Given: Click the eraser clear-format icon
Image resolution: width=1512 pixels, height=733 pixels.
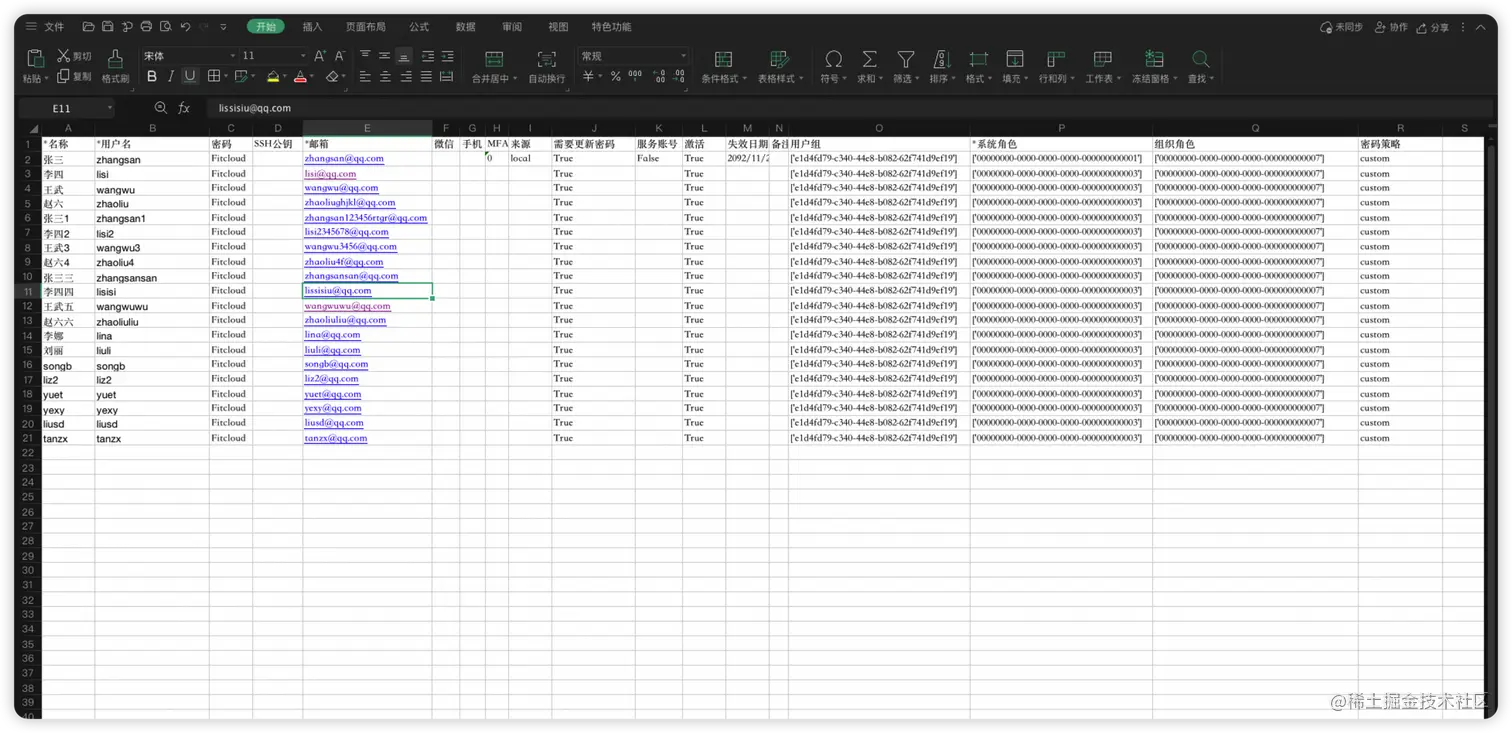Looking at the screenshot, I should pos(332,76).
